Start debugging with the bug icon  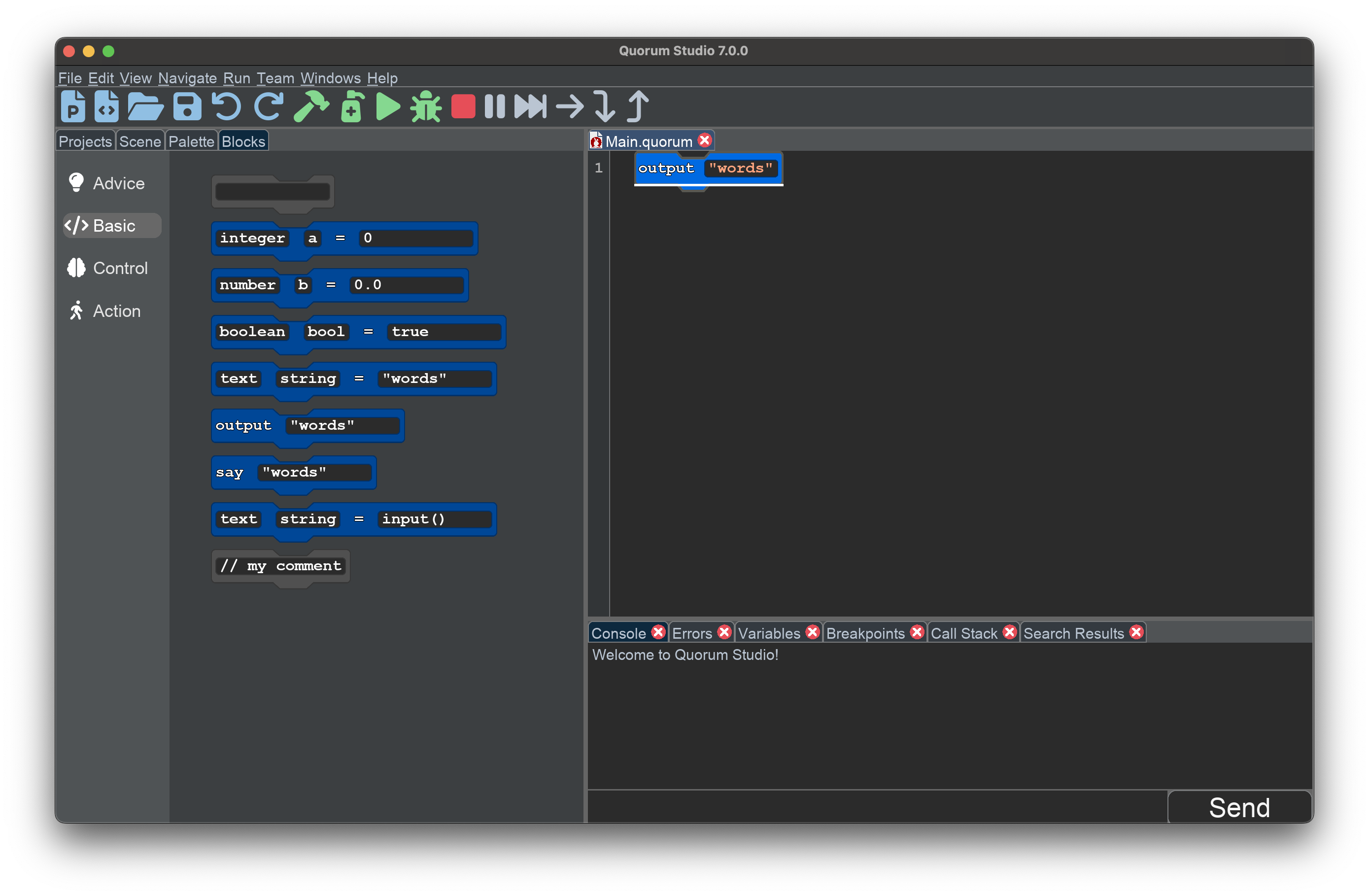click(x=426, y=106)
